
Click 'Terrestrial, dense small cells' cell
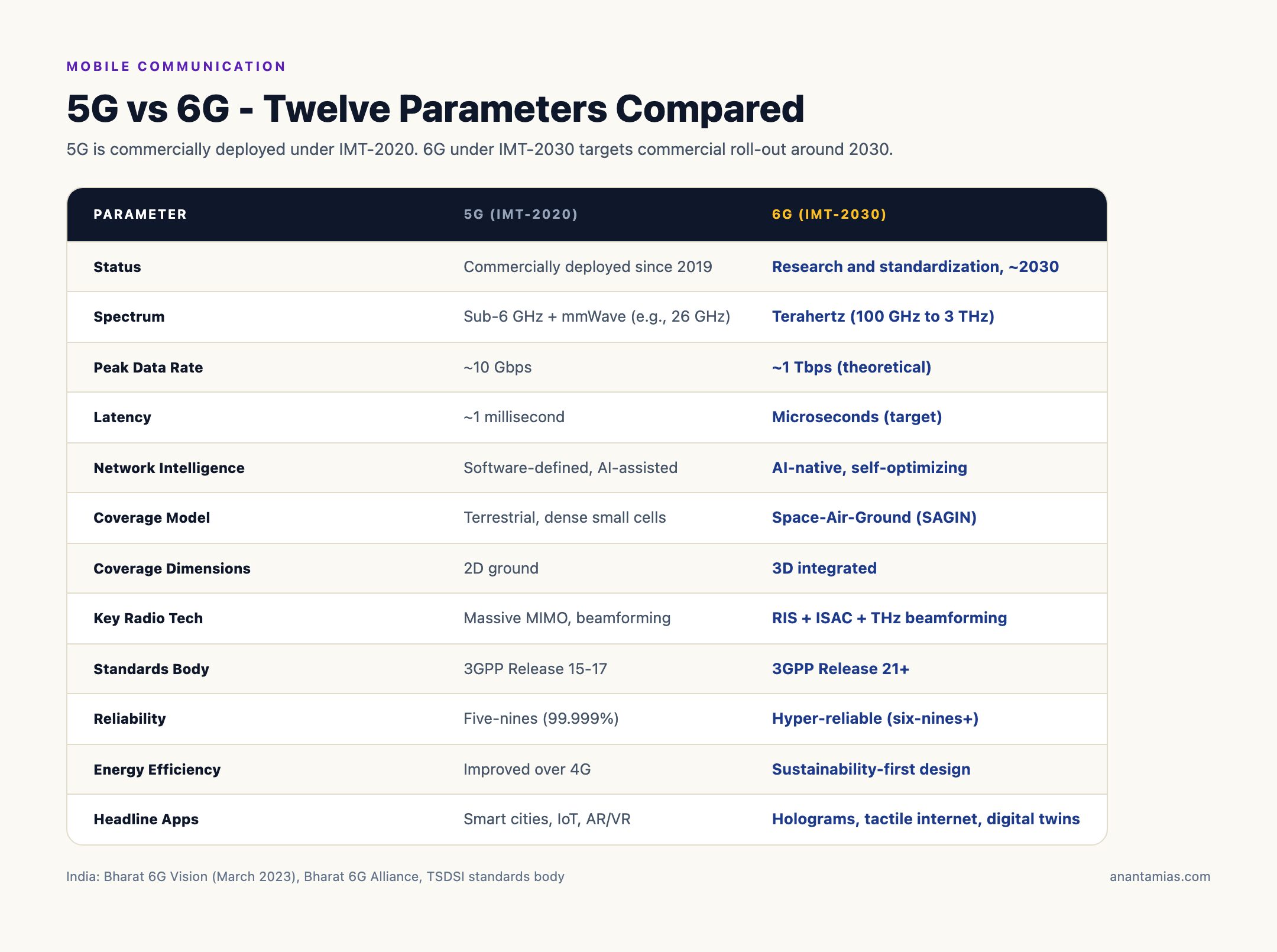point(565,517)
